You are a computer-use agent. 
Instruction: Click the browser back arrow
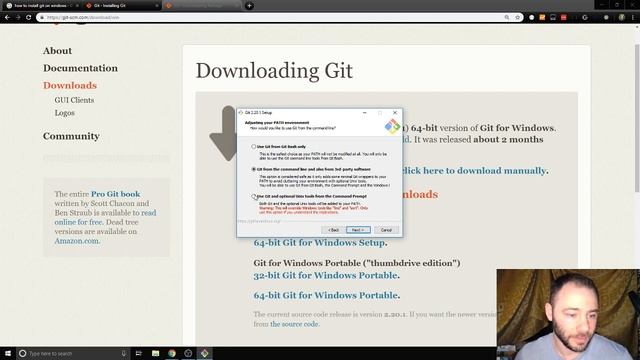click(x=7, y=18)
